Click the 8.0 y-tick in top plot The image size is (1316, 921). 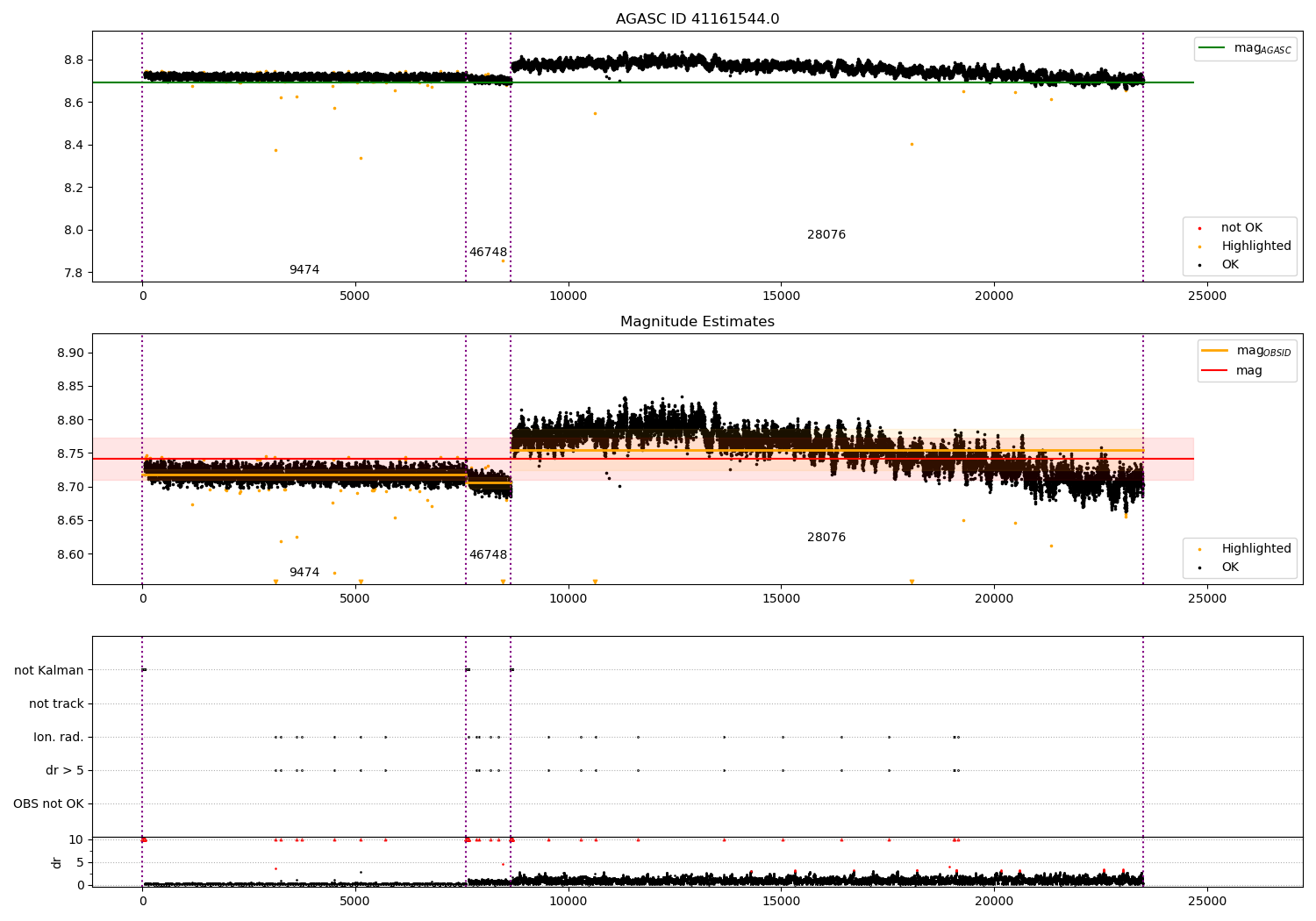coord(74,231)
